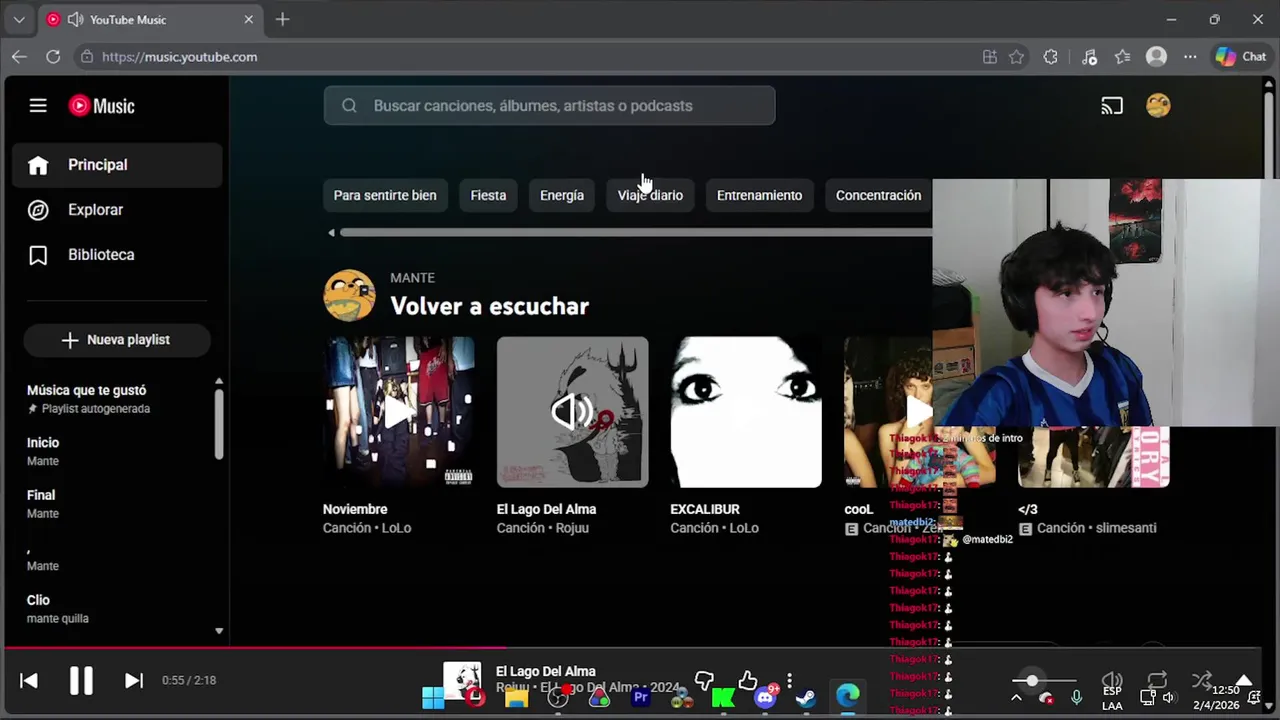The width and height of the screenshot is (1280, 720).
Task: Open the Copilot Chat button
Action: click(1241, 57)
